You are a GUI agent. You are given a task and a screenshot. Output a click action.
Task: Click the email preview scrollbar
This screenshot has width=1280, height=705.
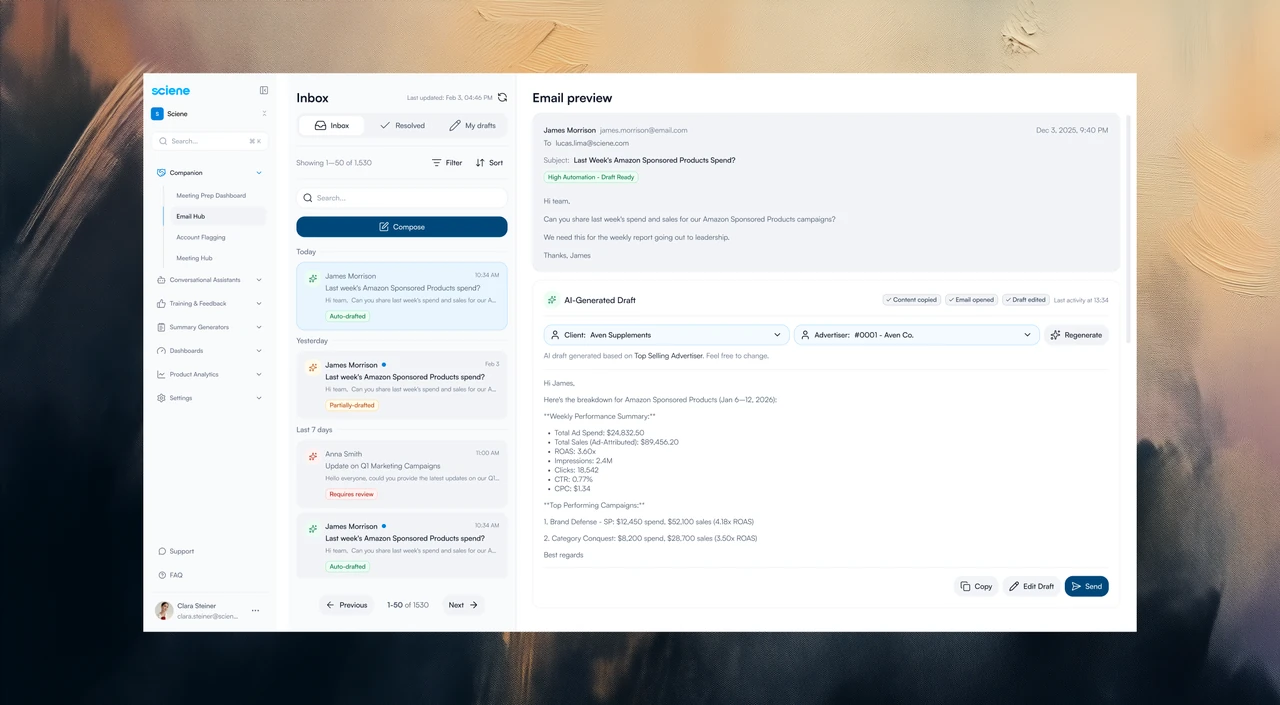(1129, 230)
